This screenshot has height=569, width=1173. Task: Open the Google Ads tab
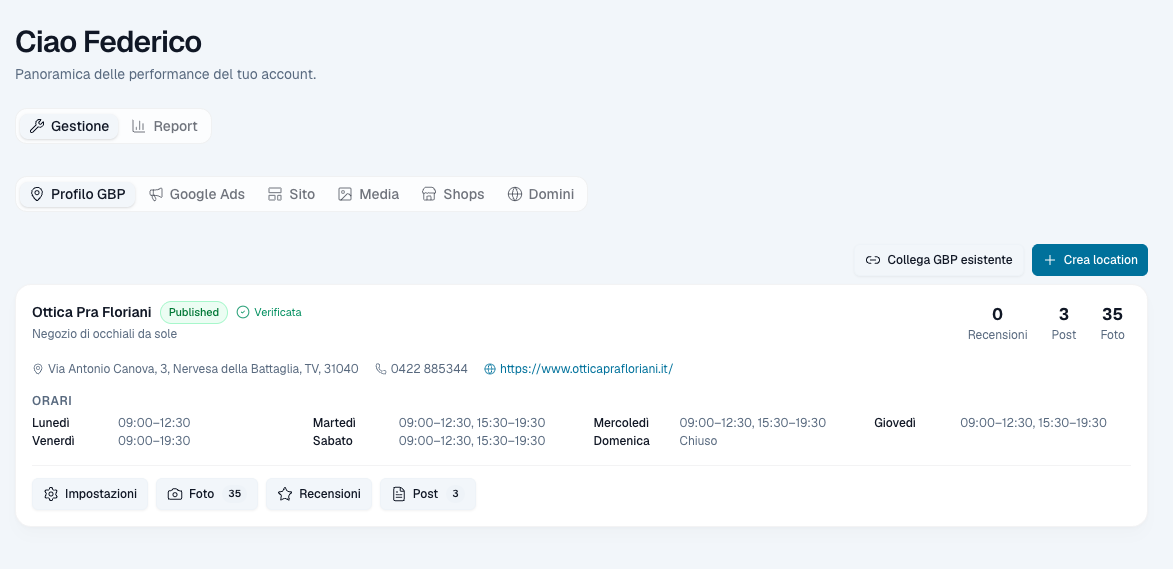click(x=197, y=194)
